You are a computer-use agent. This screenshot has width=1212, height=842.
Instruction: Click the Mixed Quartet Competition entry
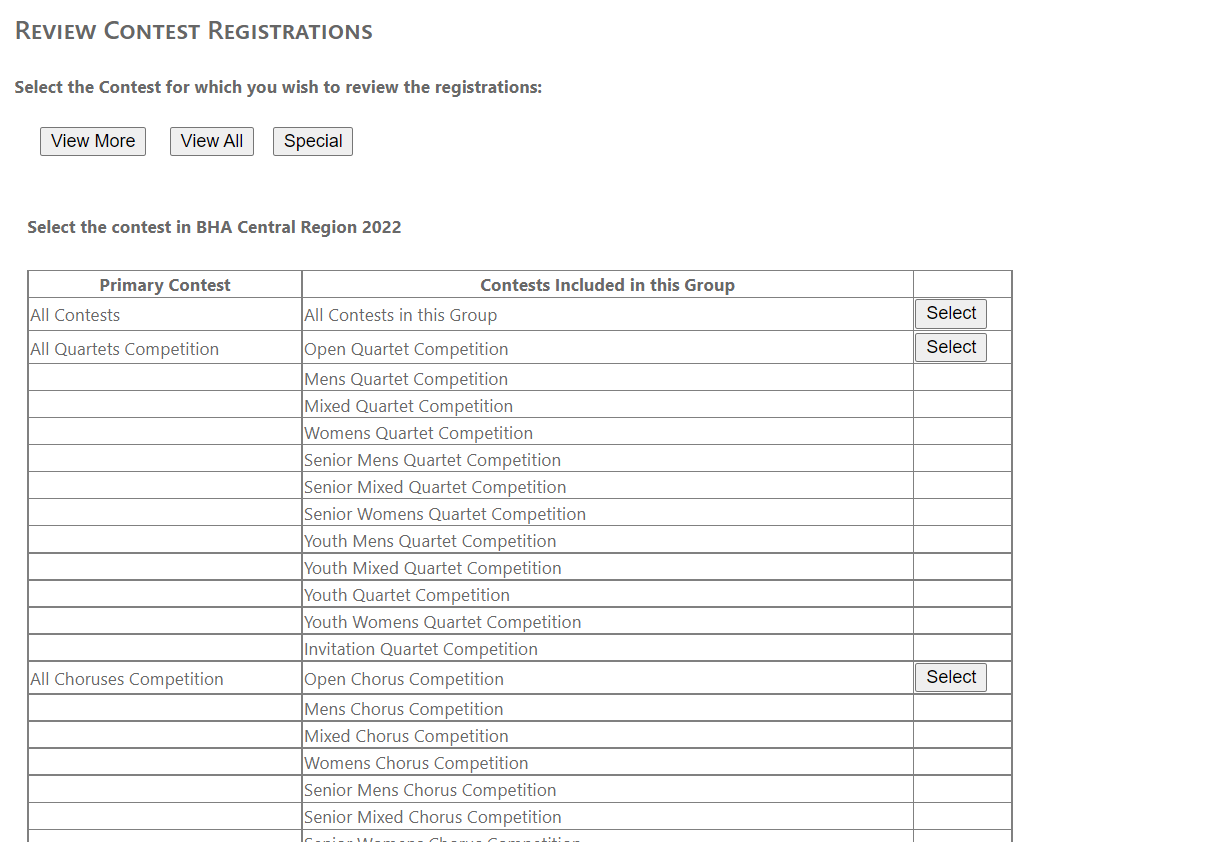(x=408, y=406)
